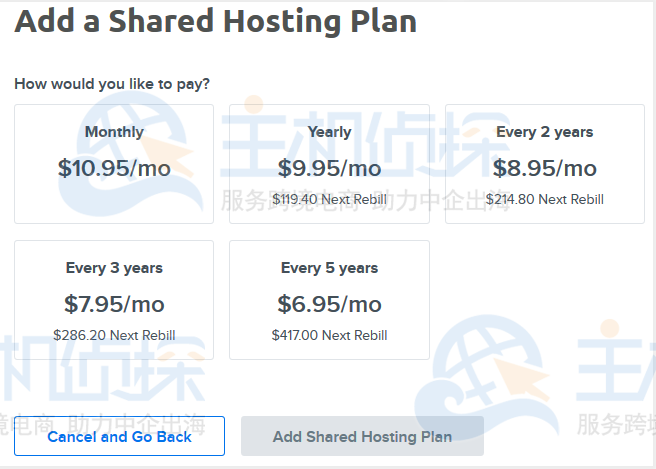Viewport: 656px width, 469px height.
Task: Click the $417.00 Next Rebill text
Action: [329, 335]
